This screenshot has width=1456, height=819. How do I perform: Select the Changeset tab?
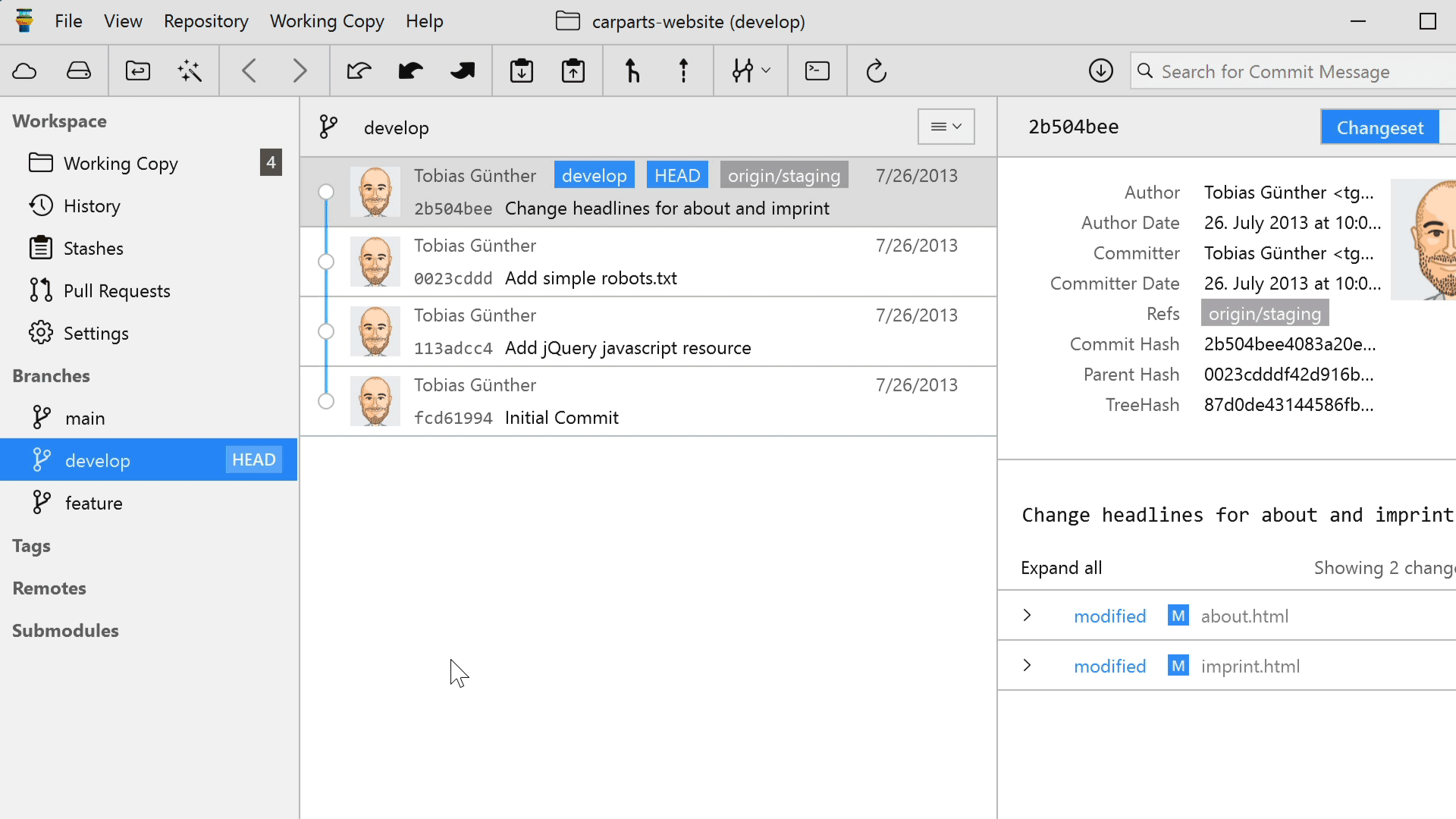pyautogui.click(x=1379, y=127)
